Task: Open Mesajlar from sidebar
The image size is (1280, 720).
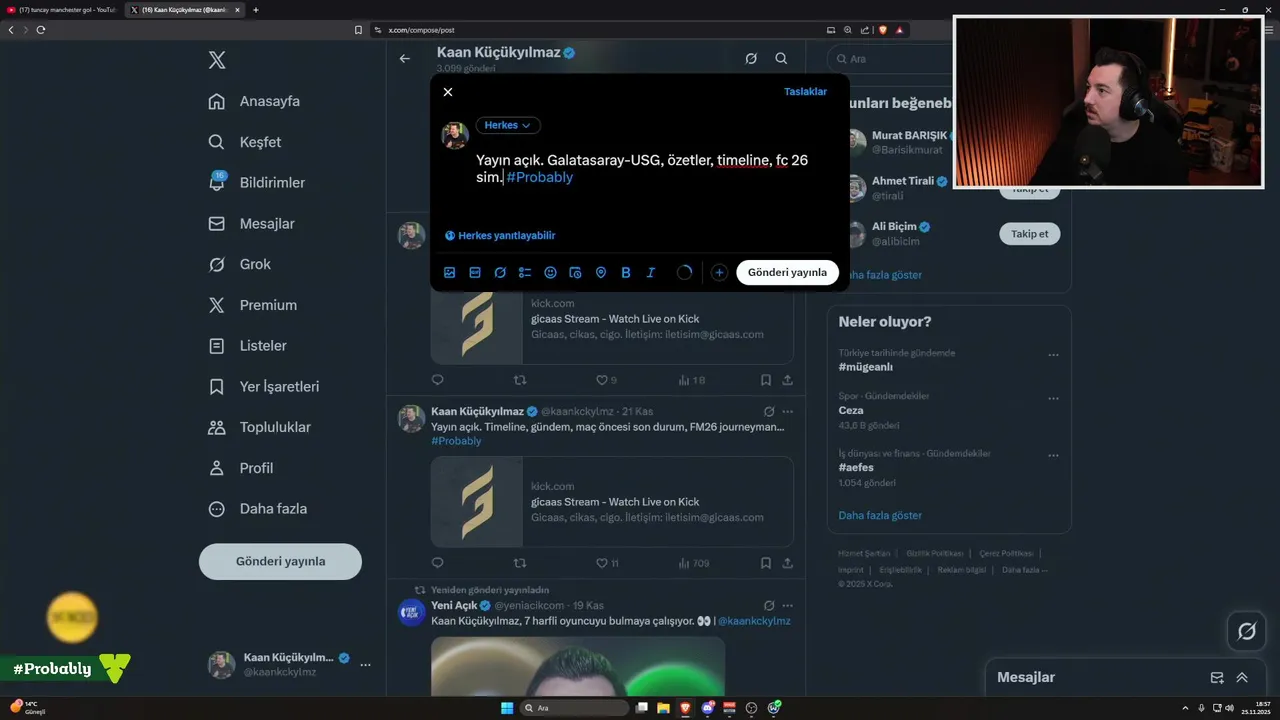Action: [x=252, y=224]
